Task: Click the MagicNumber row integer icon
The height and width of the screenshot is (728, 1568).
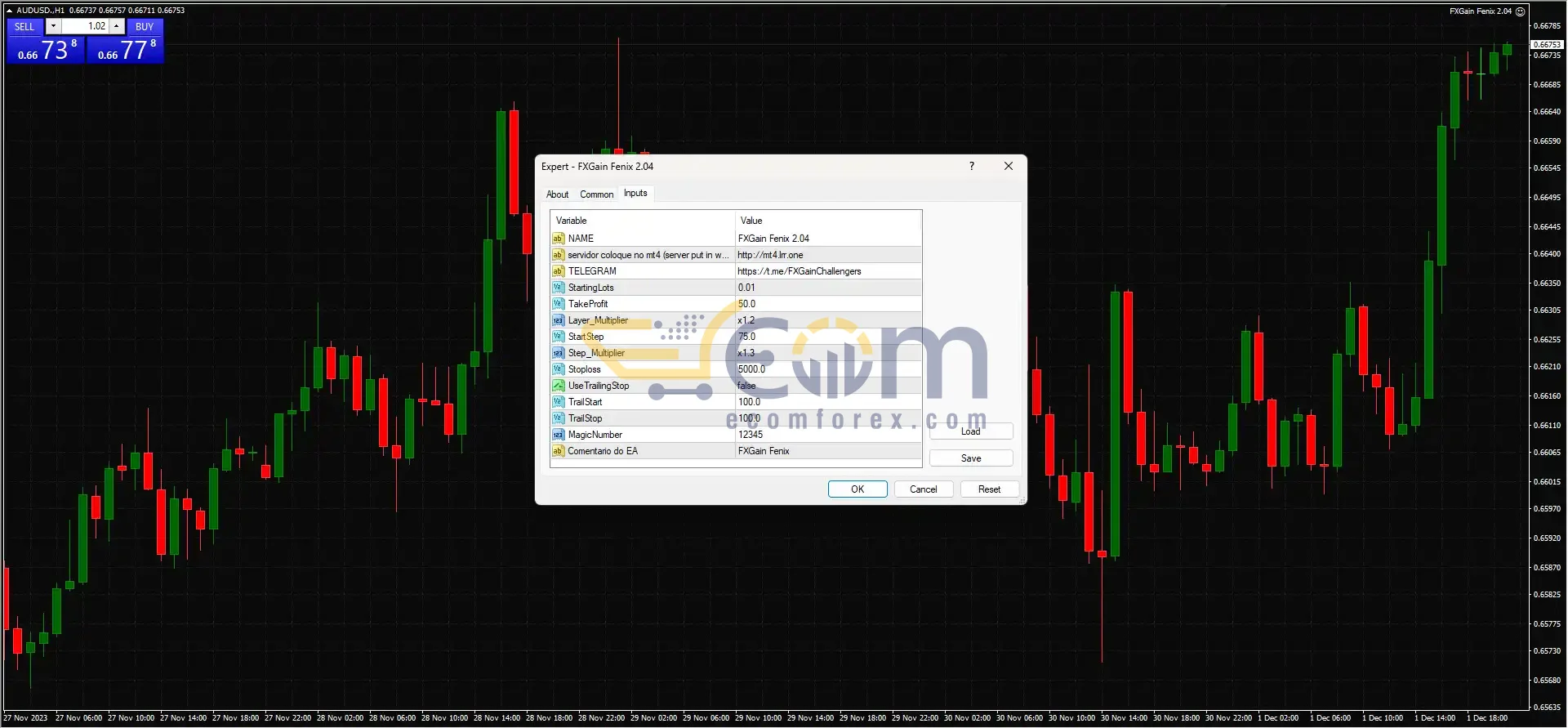Action: click(x=559, y=435)
